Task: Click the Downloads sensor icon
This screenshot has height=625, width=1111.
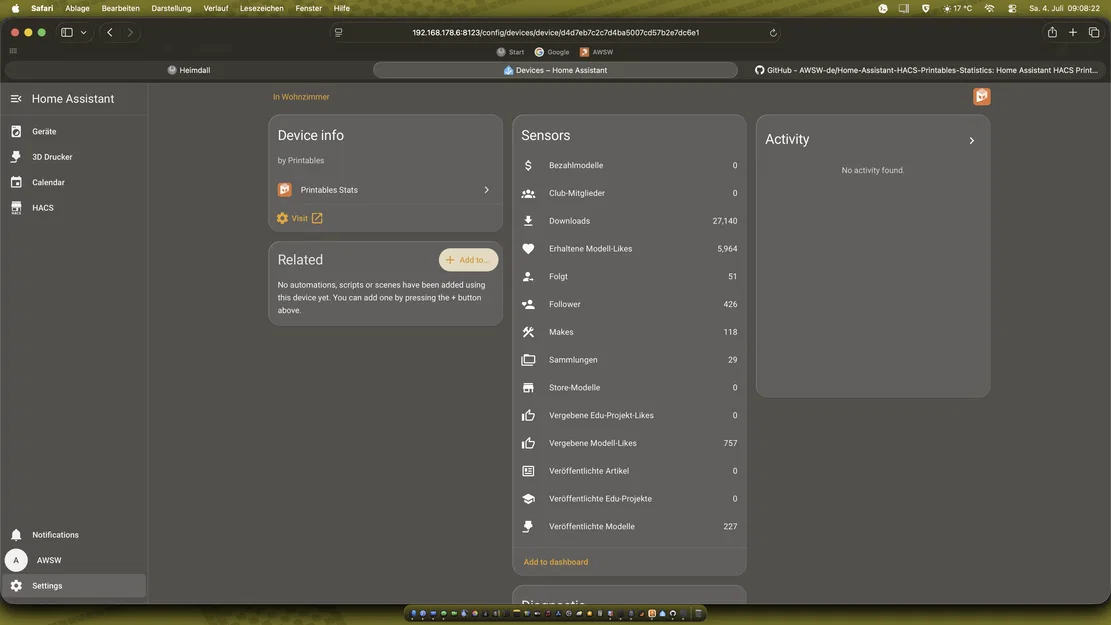Action: pyautogui.click(x=528, y=221)
